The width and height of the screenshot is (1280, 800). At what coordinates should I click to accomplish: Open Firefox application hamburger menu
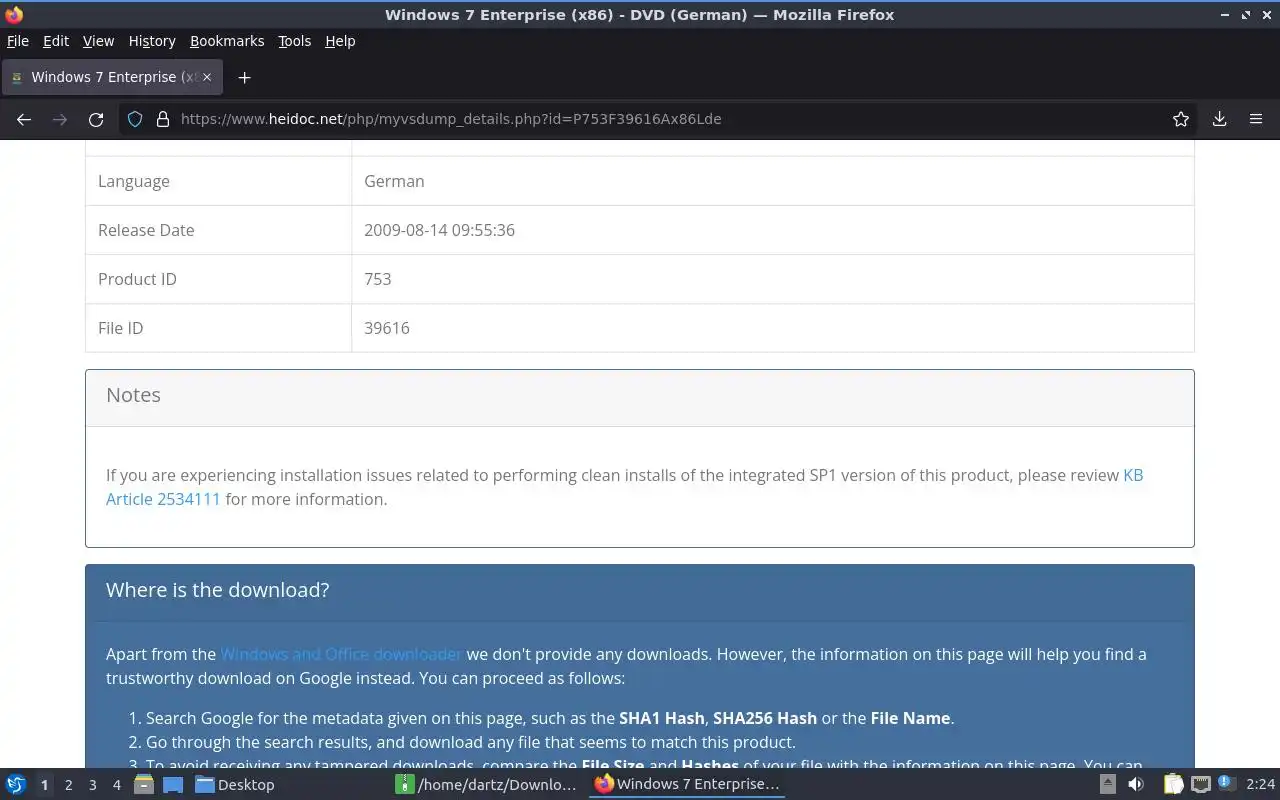click(1256, 119)
